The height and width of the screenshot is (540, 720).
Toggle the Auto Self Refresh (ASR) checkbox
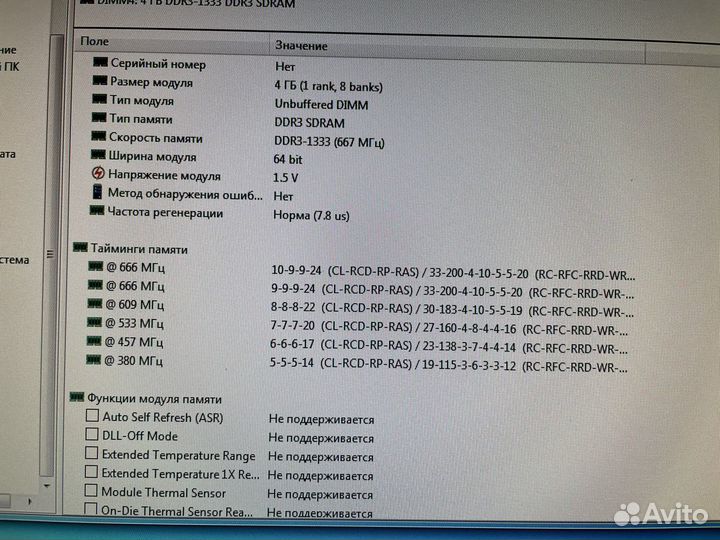point(93,416)
